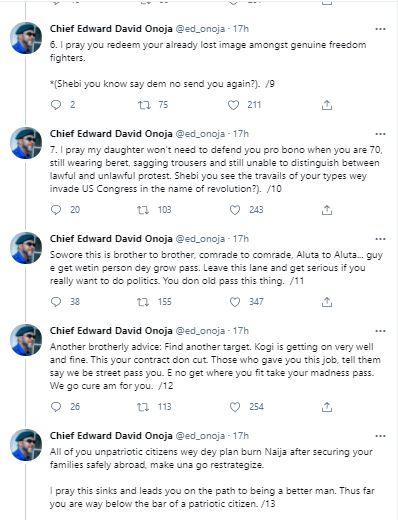Share the 'redeem your already lost image' tweet
This screenshot has width=398, height=520.
[x=327, y=105]
